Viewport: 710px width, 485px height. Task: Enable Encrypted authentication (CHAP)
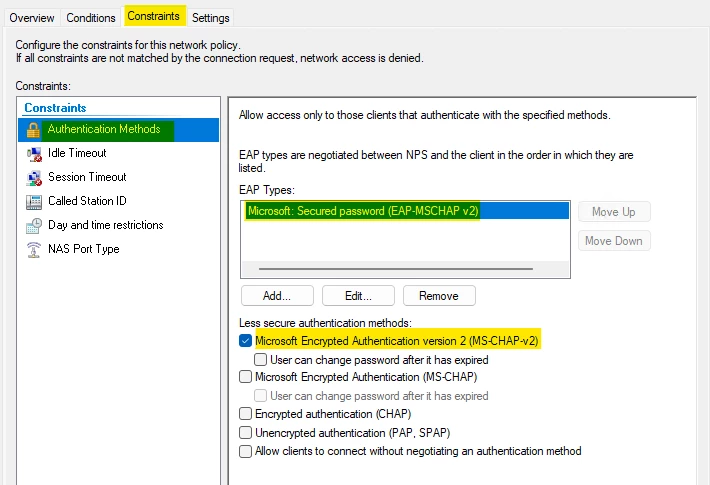245,413
